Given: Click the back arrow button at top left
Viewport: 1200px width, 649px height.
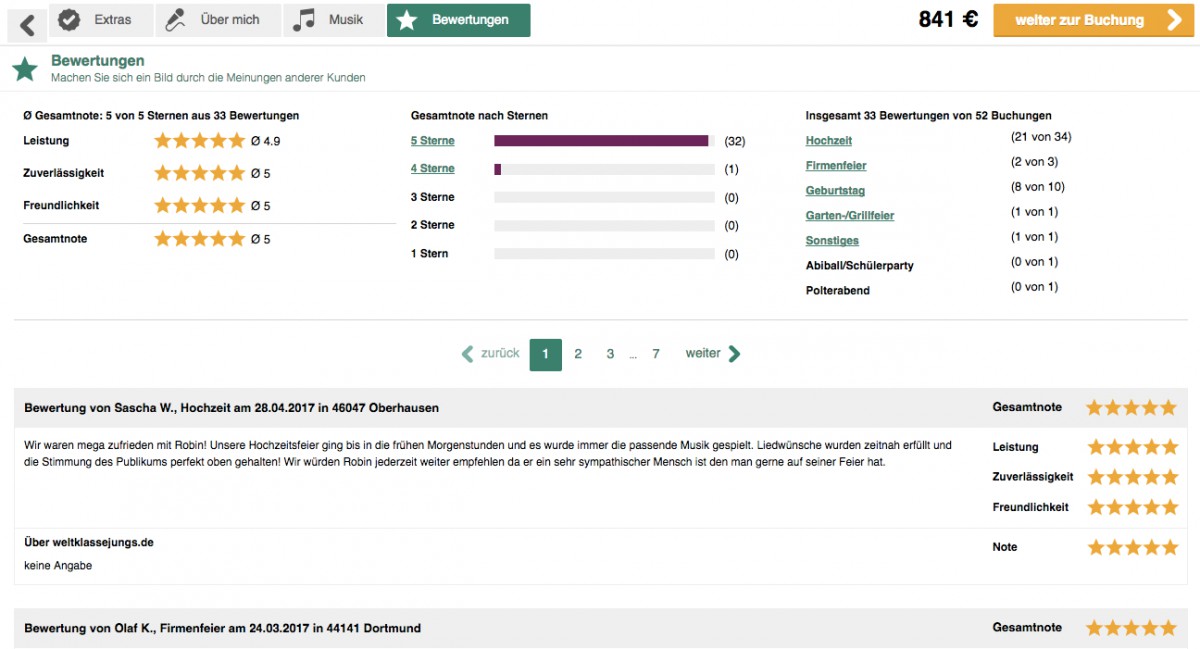Looking at the screenshot, I should coord(28,24).
